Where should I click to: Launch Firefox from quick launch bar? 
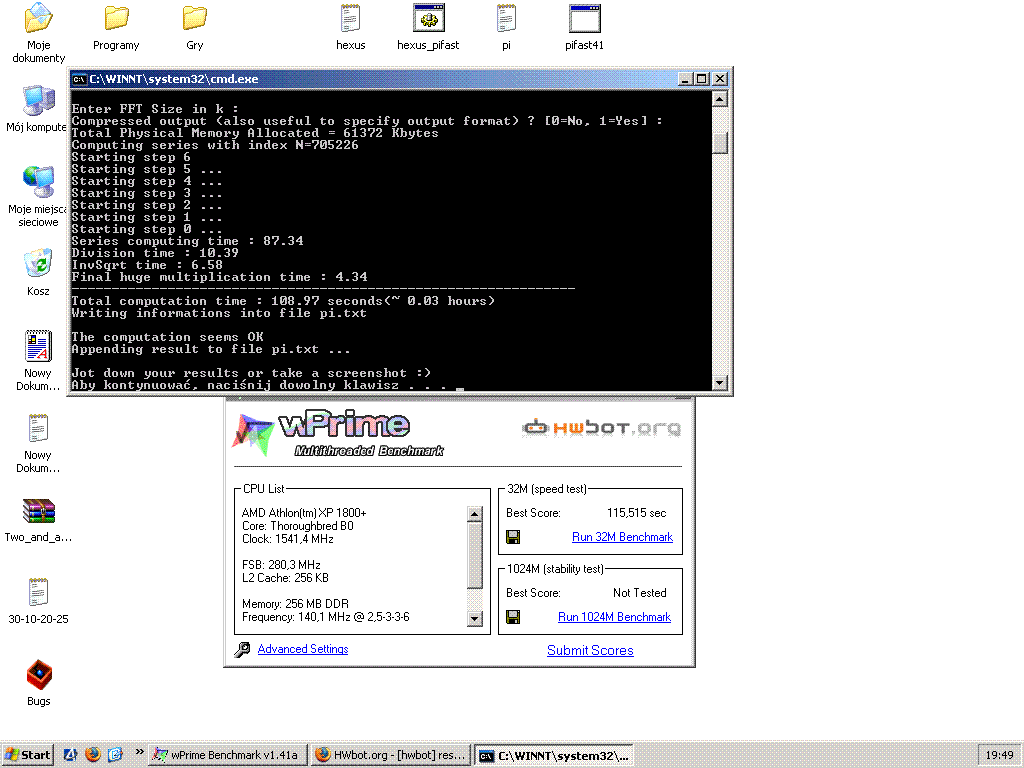(93, 754)
